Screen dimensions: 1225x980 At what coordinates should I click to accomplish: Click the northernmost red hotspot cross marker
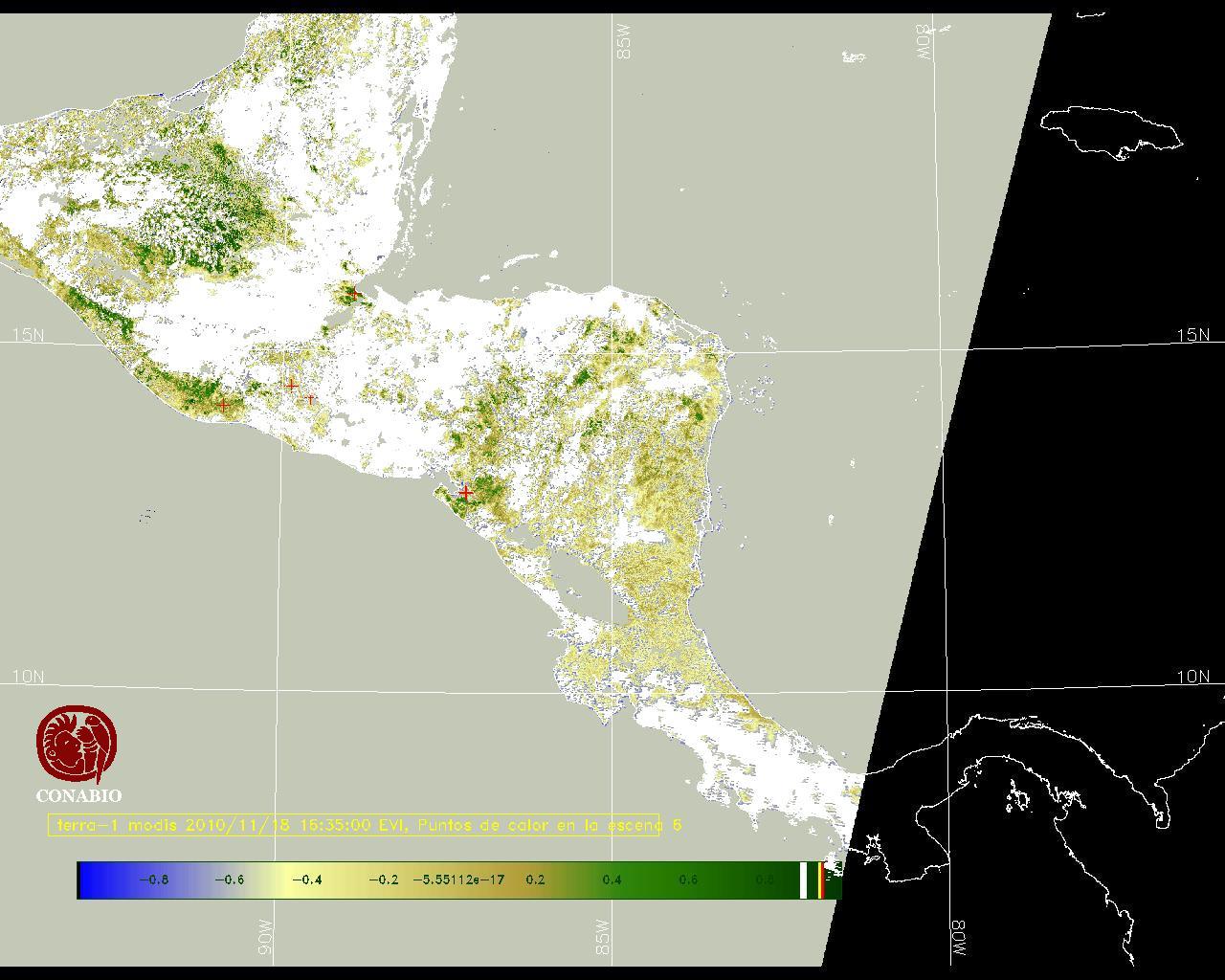(x=354, y=293)
